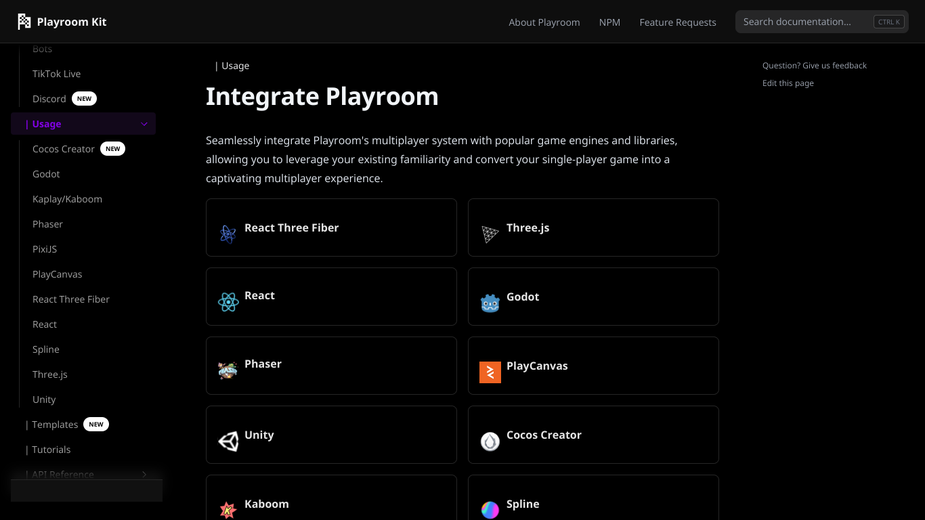Expand the API Reference sidebar arrow
Viewport: 925px width, 520px height.
point(144,475)
